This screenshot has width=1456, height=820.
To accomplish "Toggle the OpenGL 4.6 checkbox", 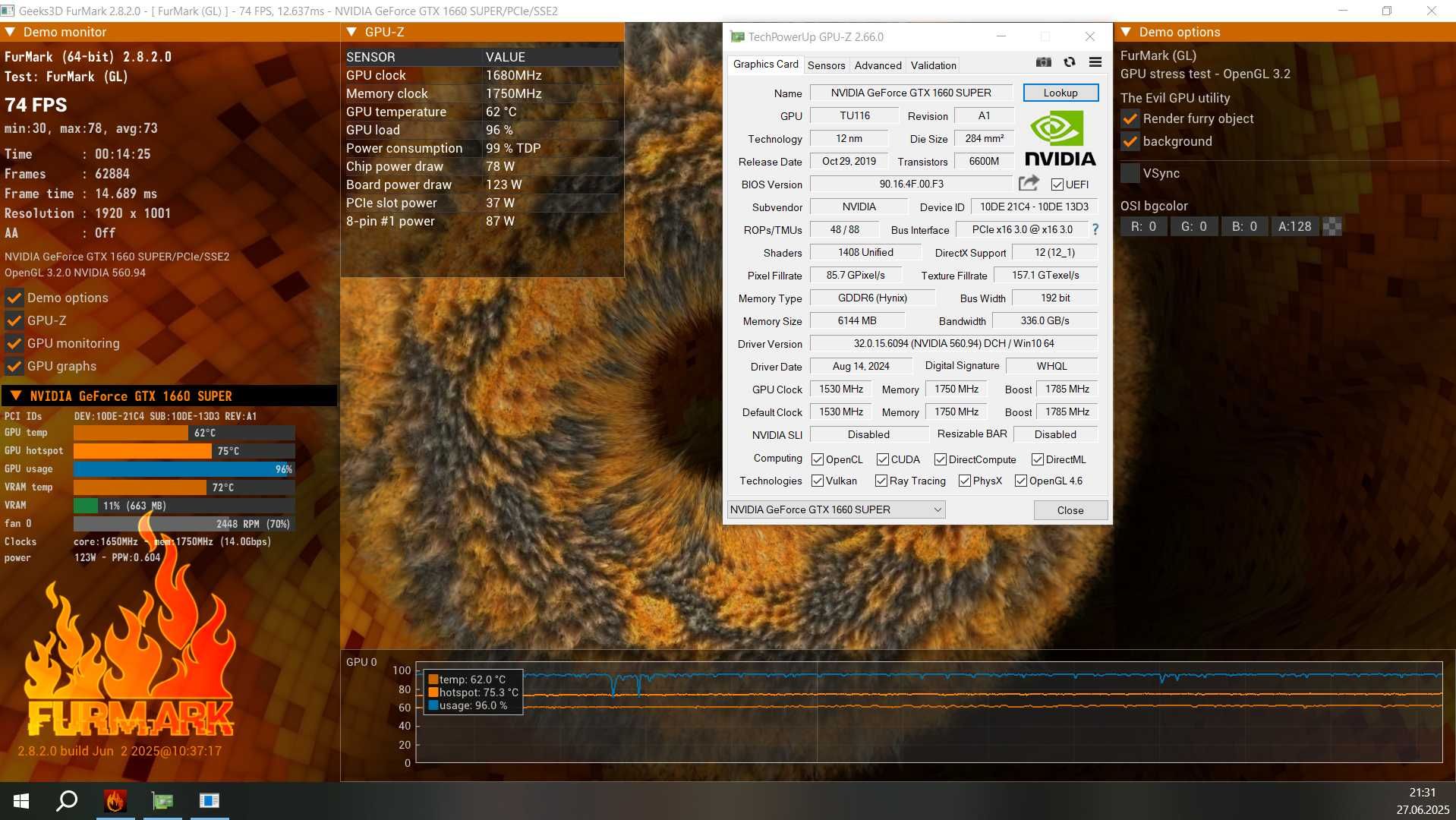I will [1021, 481].
